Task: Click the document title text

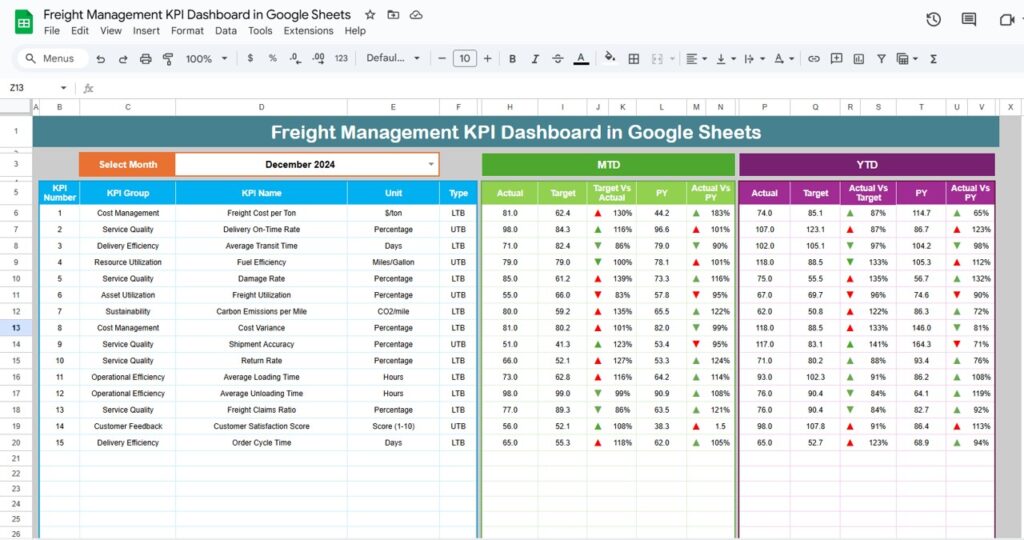Action: coord(197,14)
